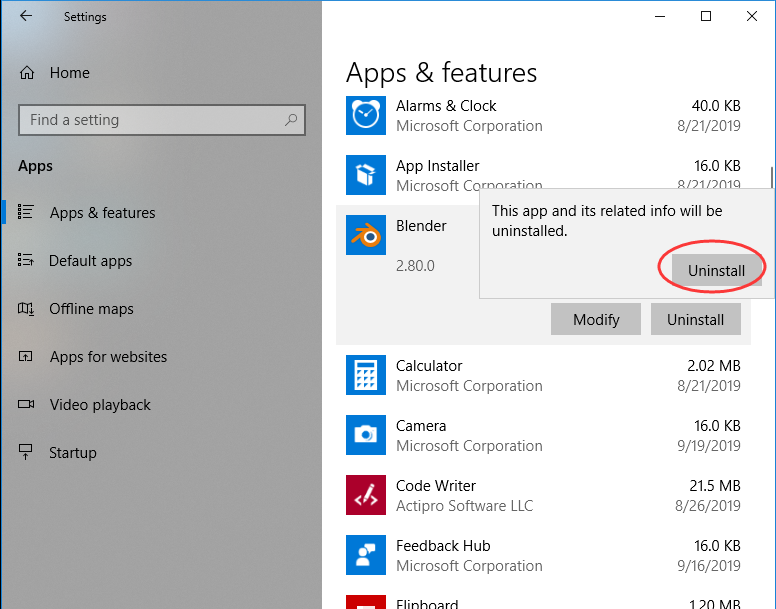Click the 8/26/2019 install date

(x=708, y=506)
